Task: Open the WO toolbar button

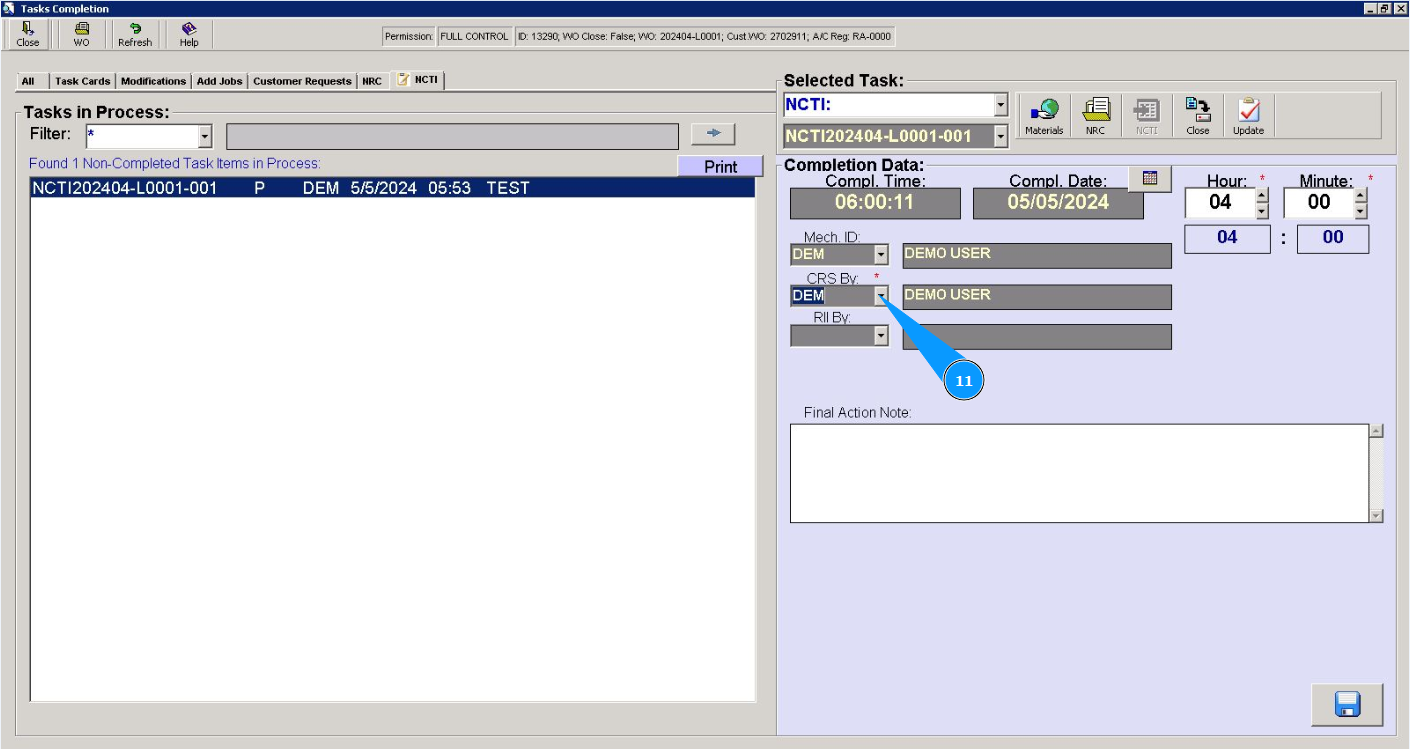Action: pyautogui.click(x=81, y=35)
